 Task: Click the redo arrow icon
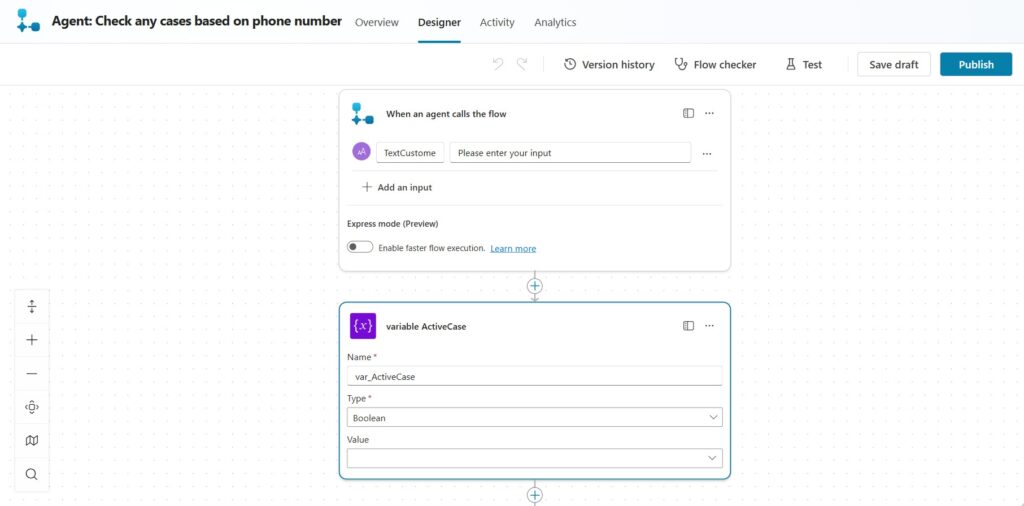pyautogui.click(x=522, y=64)
